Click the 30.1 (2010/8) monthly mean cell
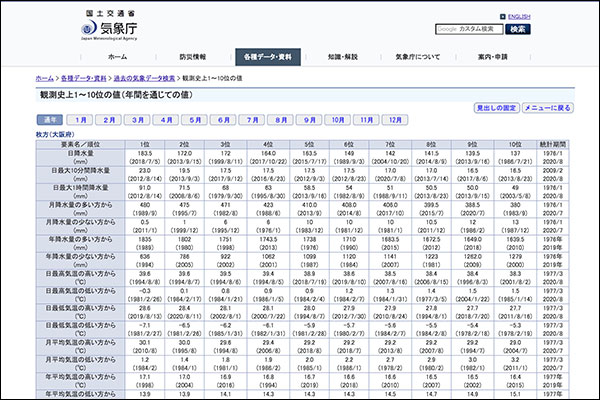The width and height of the screenshot is (600, 400). click(x=145, y=347)
